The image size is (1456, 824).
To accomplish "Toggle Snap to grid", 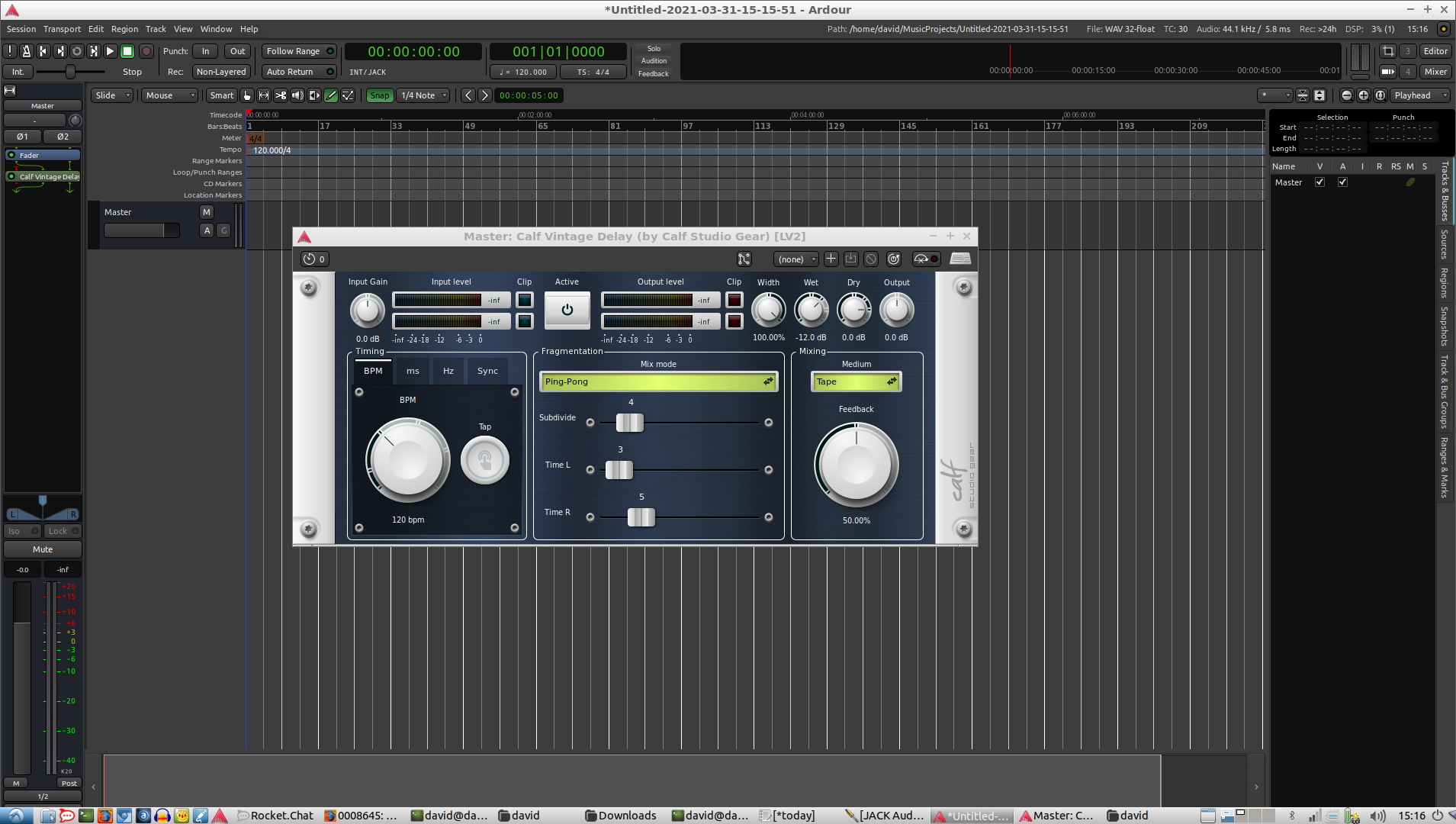I will (x=379, y=95).
